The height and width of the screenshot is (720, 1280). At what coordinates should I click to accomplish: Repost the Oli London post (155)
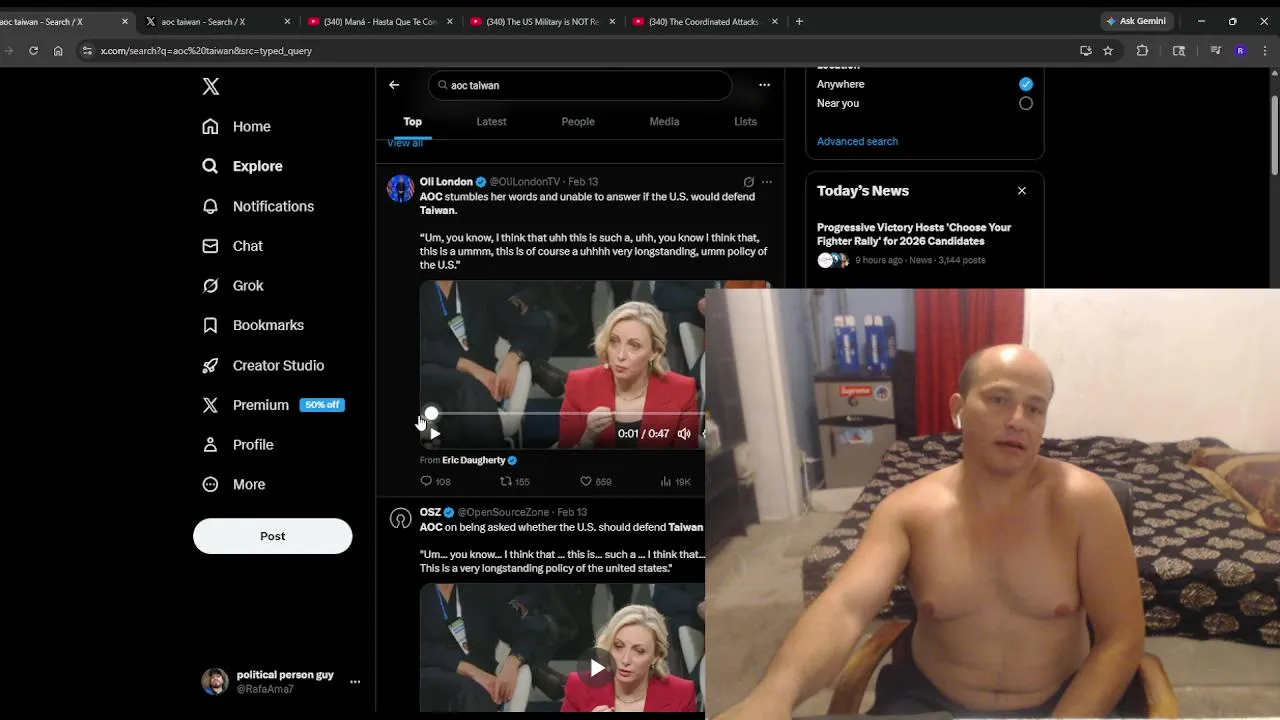click(514, 481)
